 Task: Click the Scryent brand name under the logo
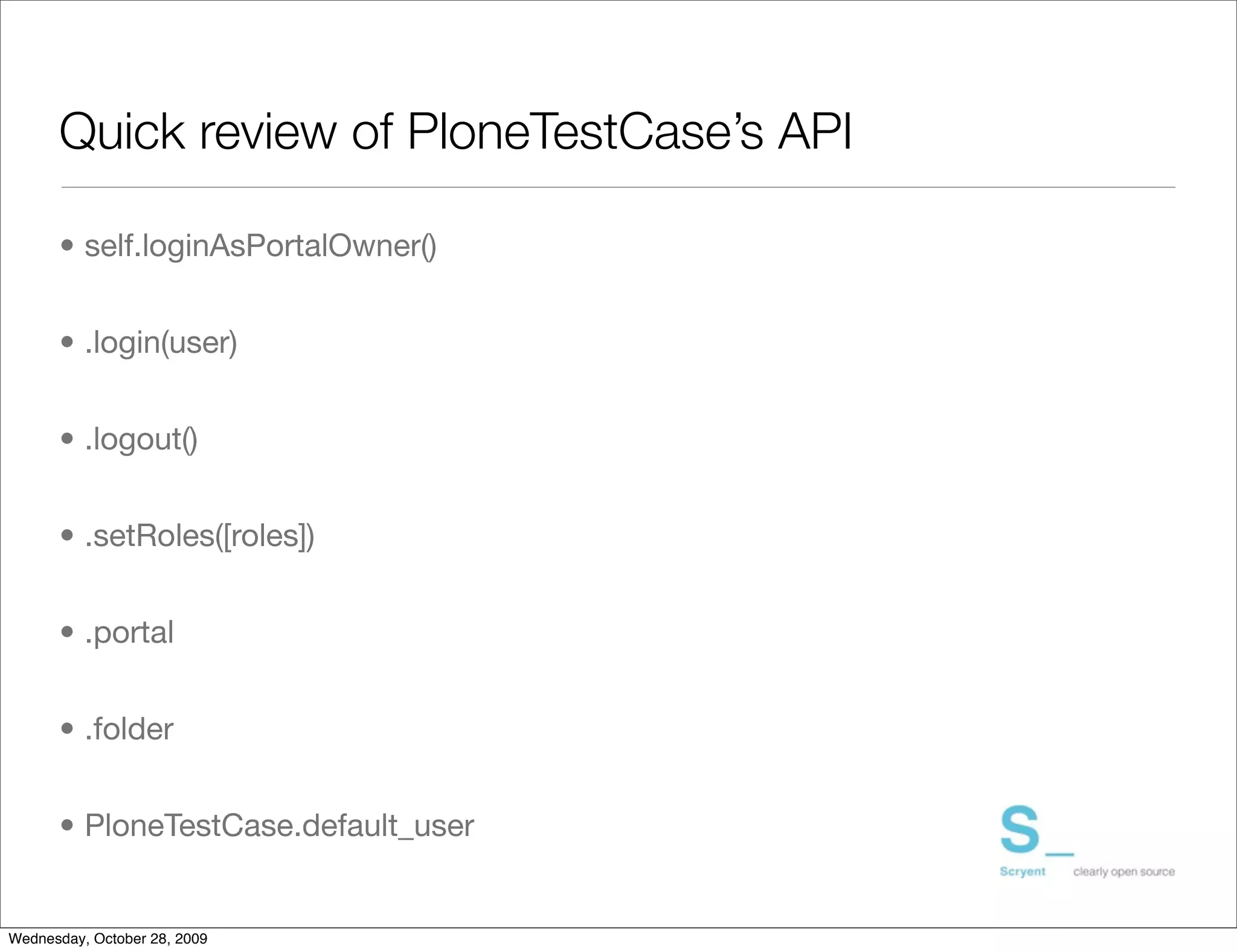point(1022,872)
